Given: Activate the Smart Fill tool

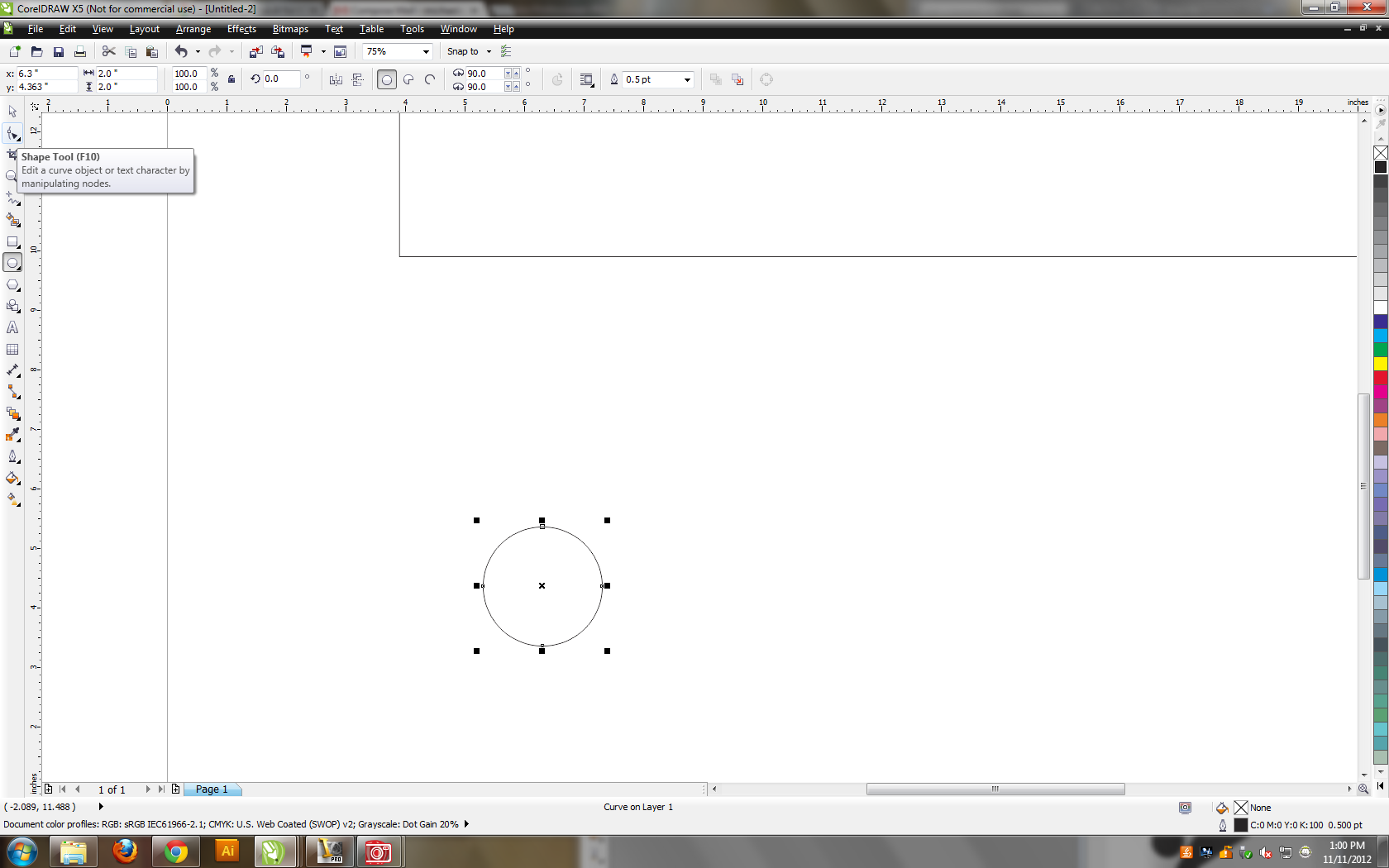Looking at the screenshot, I should click(12, 220).
